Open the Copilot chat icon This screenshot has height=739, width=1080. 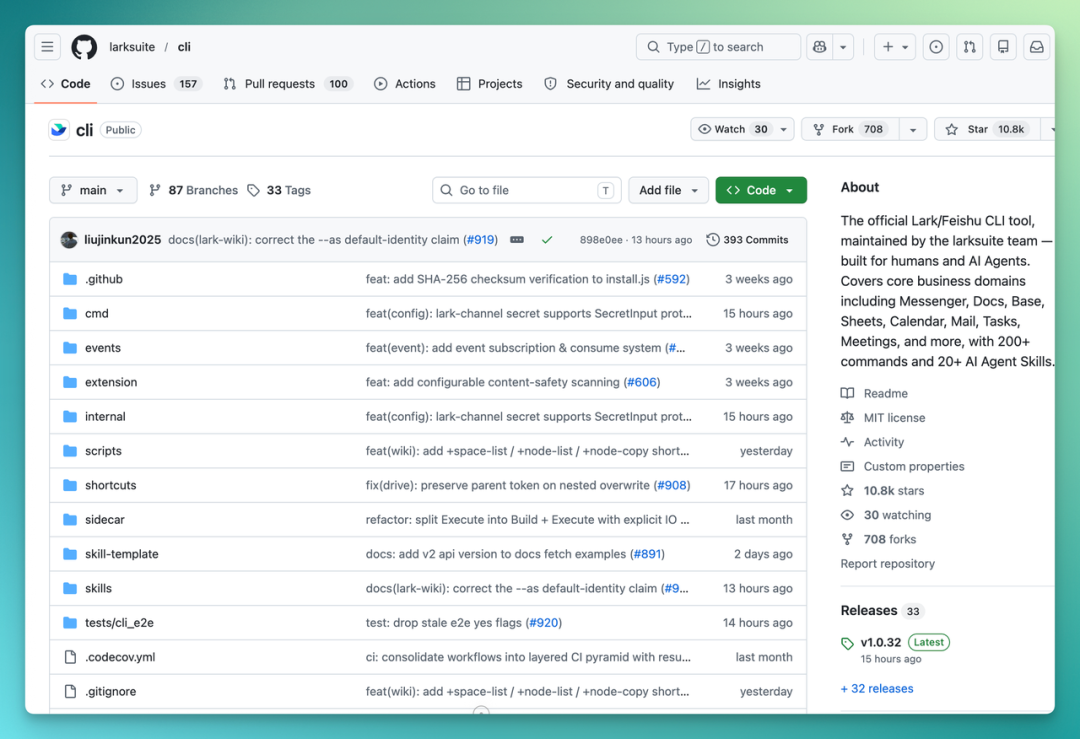(819, 47)
